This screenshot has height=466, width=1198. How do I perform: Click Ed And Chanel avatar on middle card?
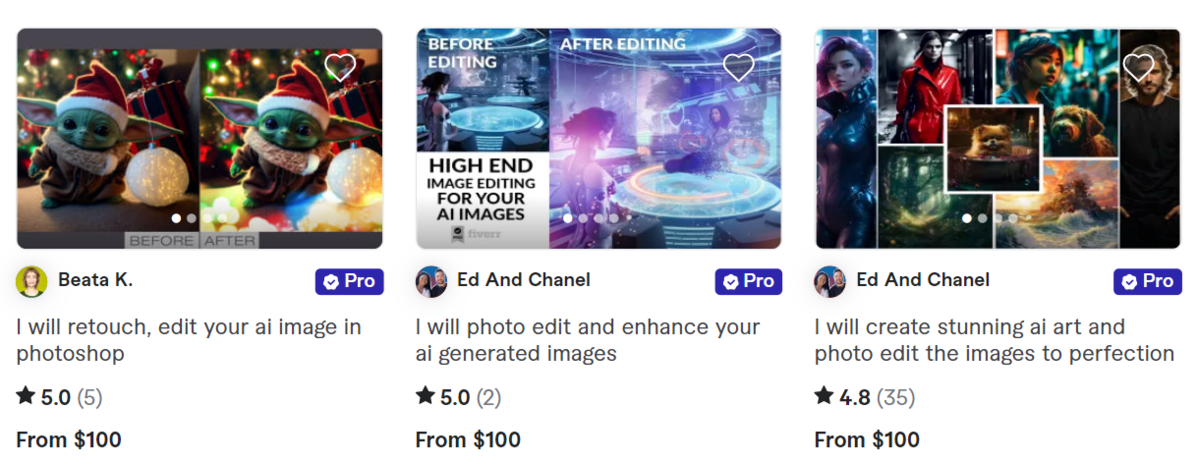(431, 282)
